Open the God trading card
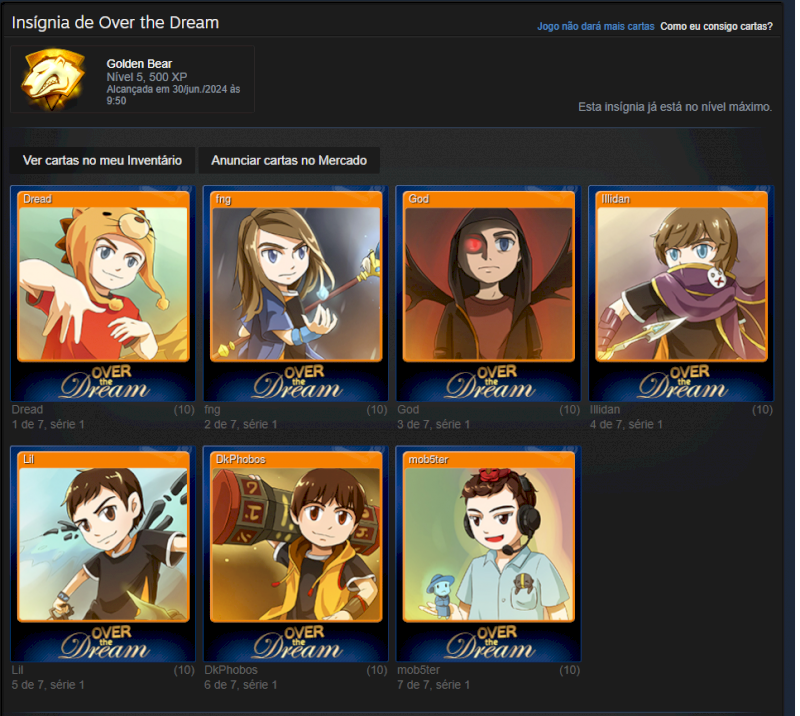The height and width of the screenshot is (716, 800). [x=489, y=293]
